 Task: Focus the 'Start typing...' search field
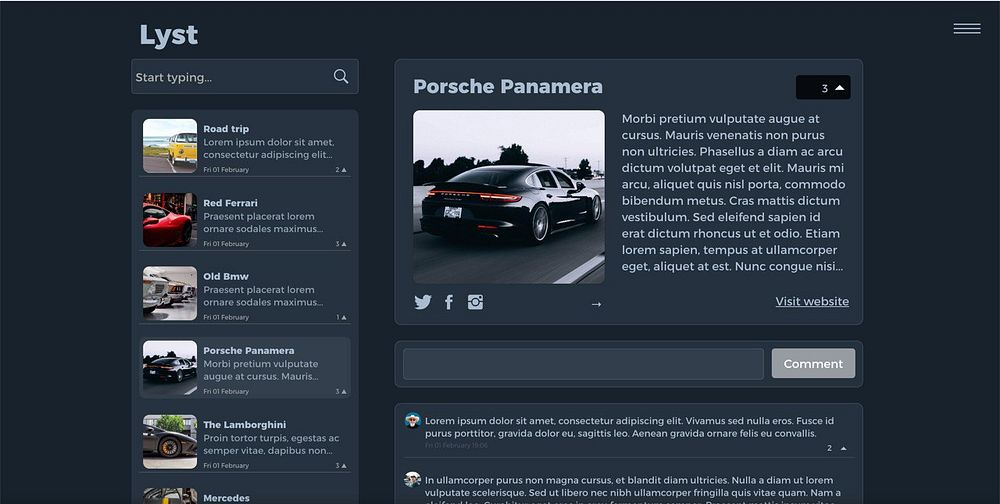(x=245, y=77)
